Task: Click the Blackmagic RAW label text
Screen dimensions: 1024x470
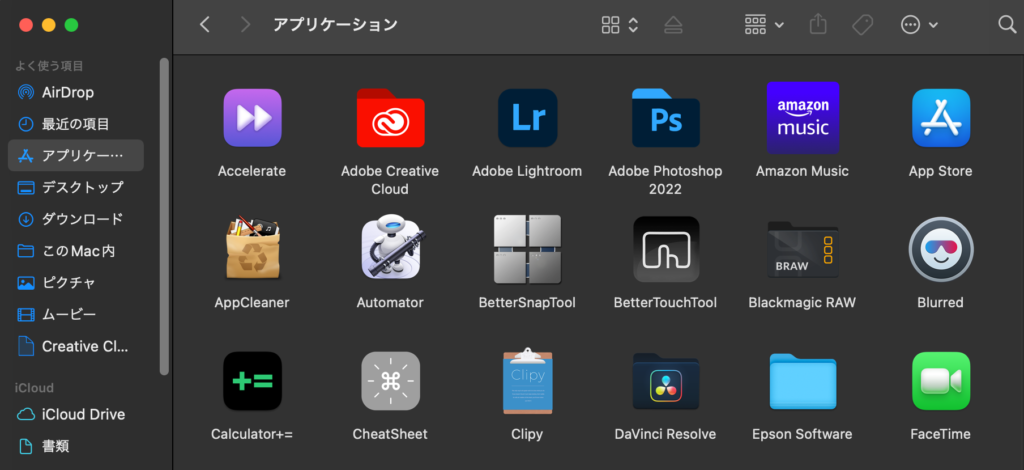Action: pyautogui.click(x=803, y=303)
